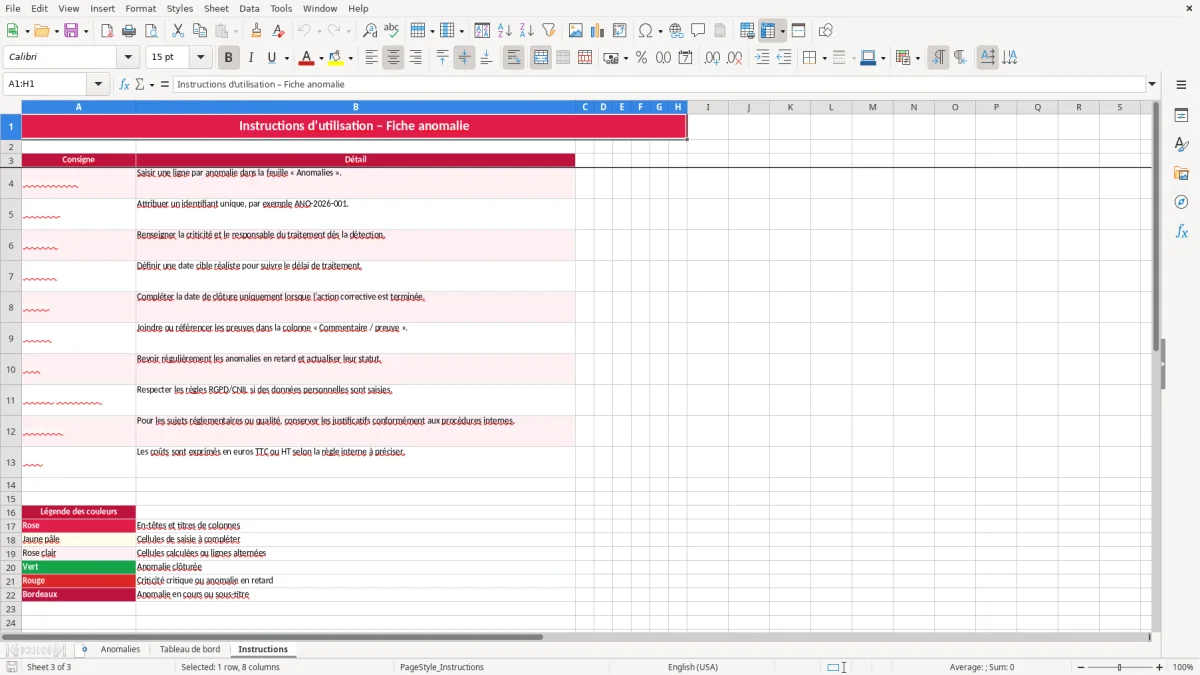
Task: Open Borders dropdown arrow
Action: click(824, 58)
